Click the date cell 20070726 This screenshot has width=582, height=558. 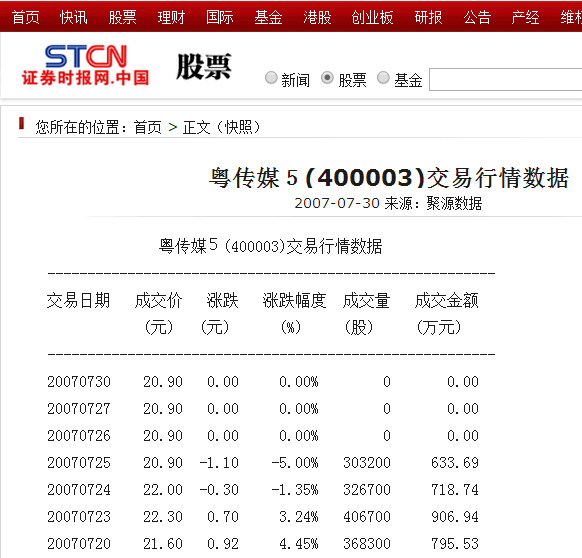(x=79, y=435)
